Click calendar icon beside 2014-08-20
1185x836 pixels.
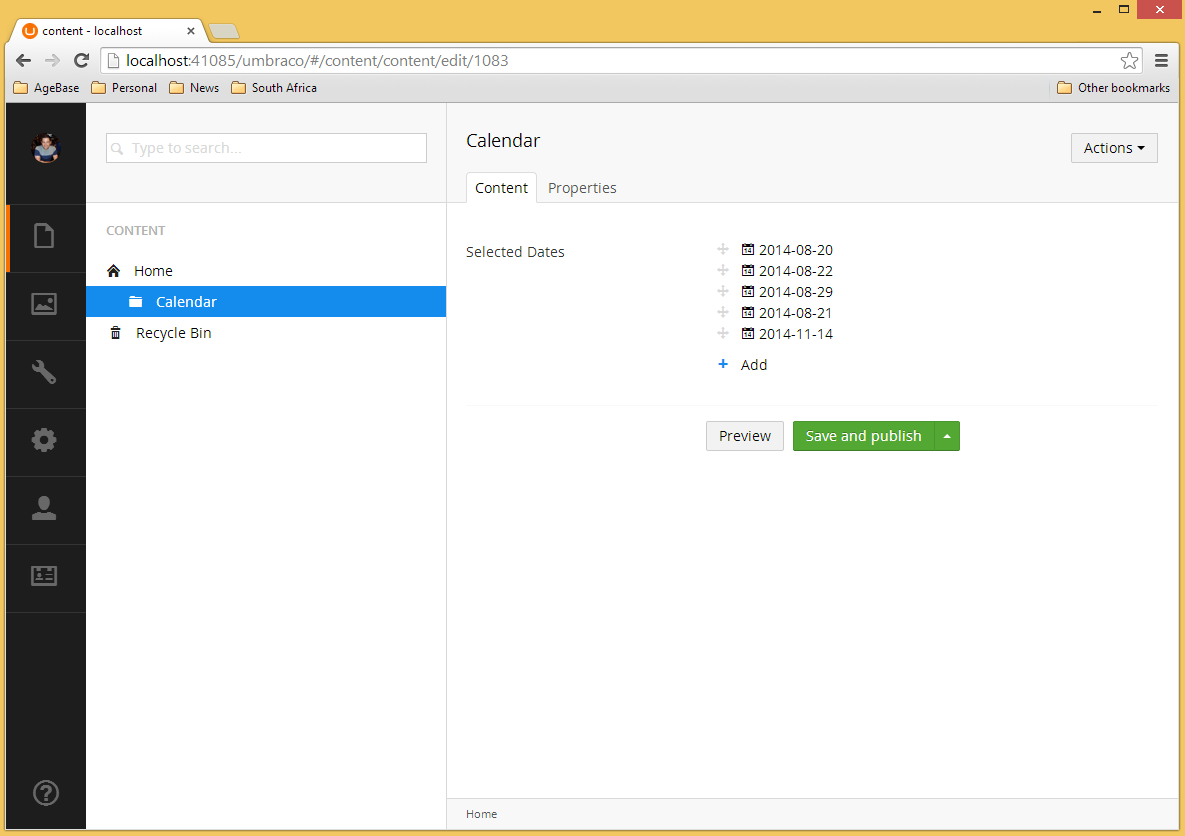click(x=747, y=249)
